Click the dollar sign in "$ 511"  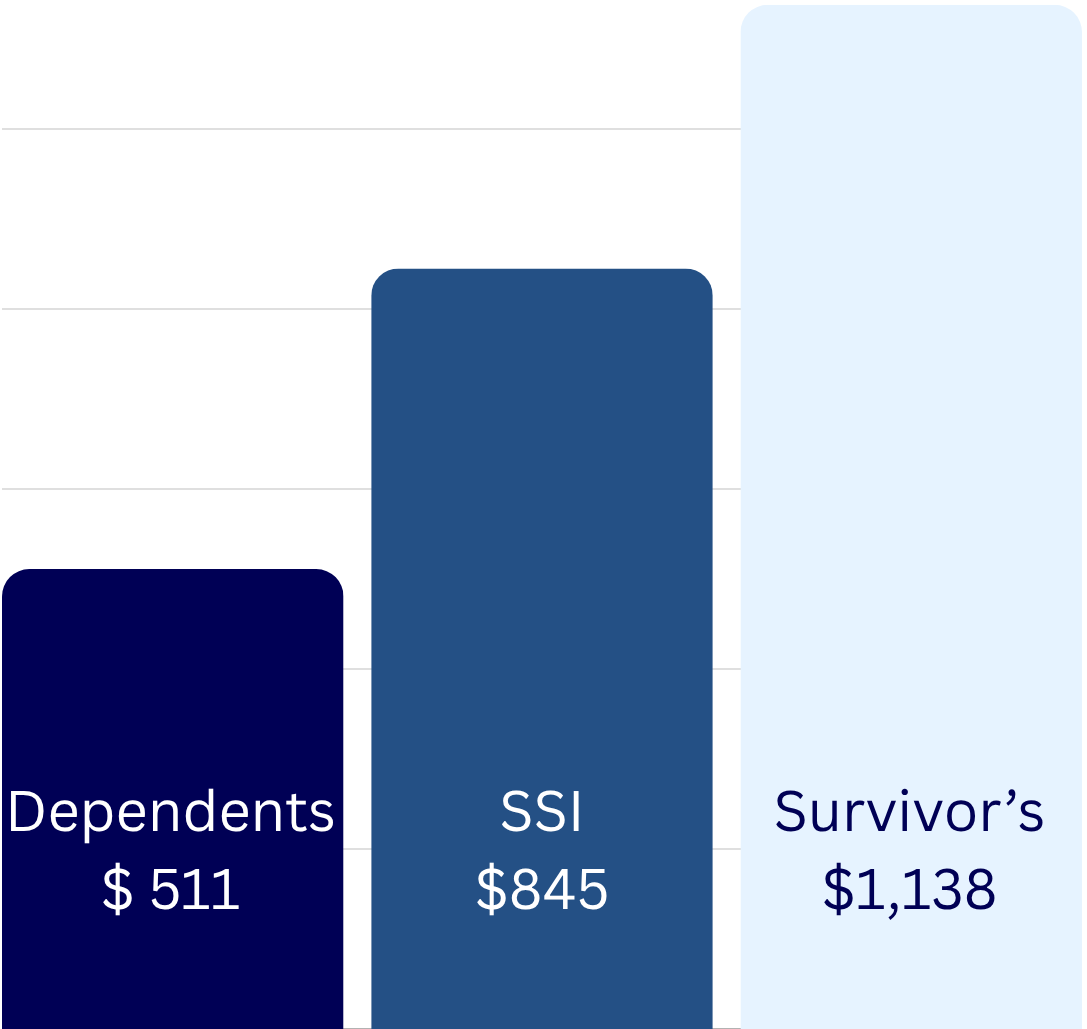(117, 890)
